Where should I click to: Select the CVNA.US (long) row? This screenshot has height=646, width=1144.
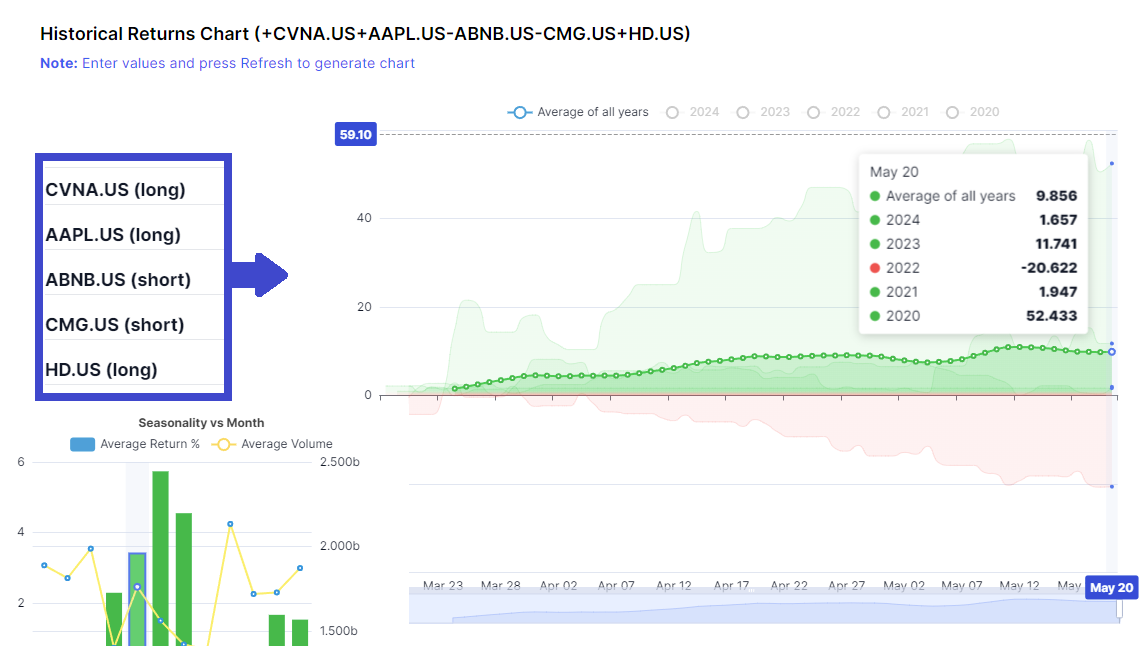[x=134, y=190]
